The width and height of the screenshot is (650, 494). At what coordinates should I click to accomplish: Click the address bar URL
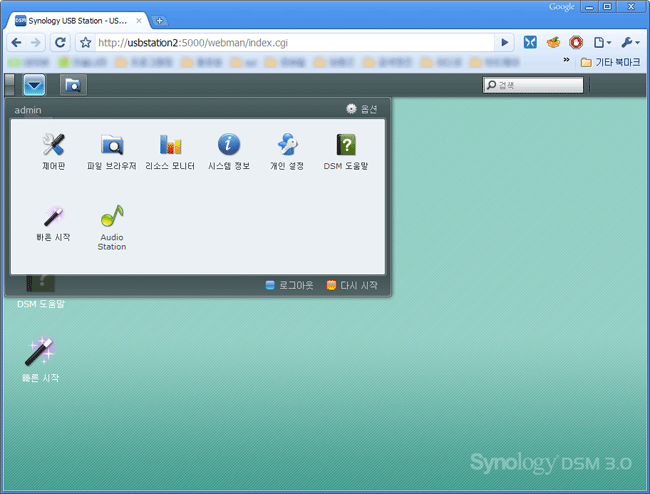click(193, 43)
